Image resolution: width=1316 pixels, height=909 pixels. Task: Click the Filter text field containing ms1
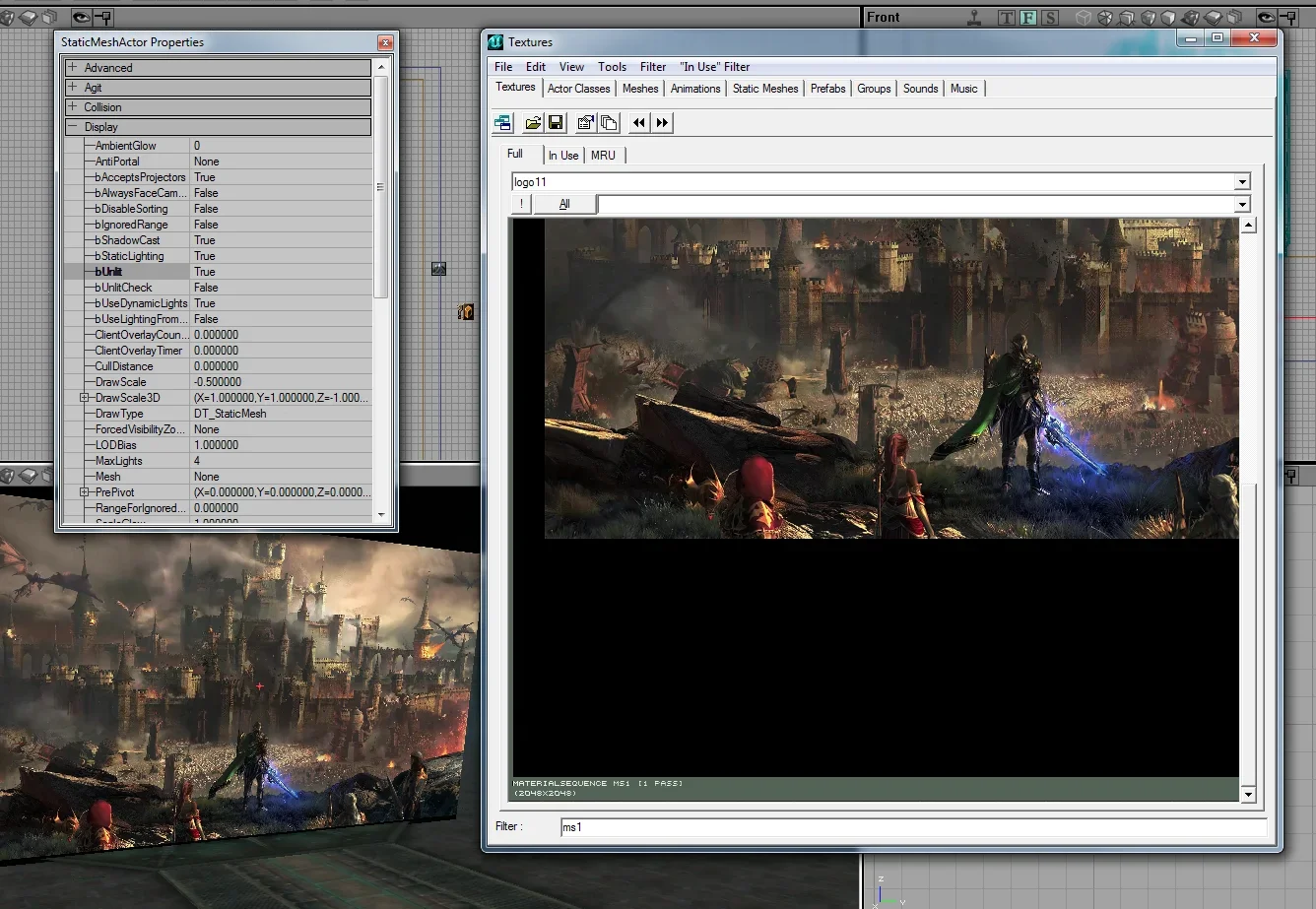pyautogui.click(x=912, y=827)
